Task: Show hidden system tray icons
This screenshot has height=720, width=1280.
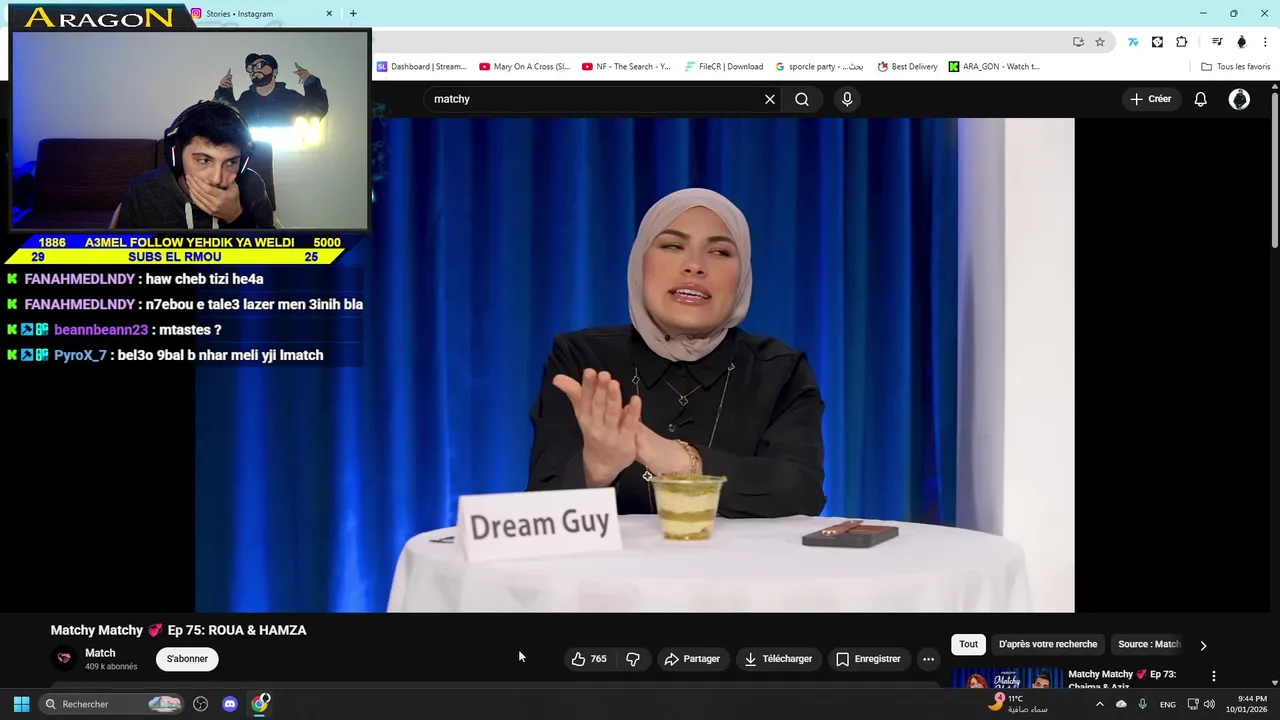Action: pos(1099,704)
